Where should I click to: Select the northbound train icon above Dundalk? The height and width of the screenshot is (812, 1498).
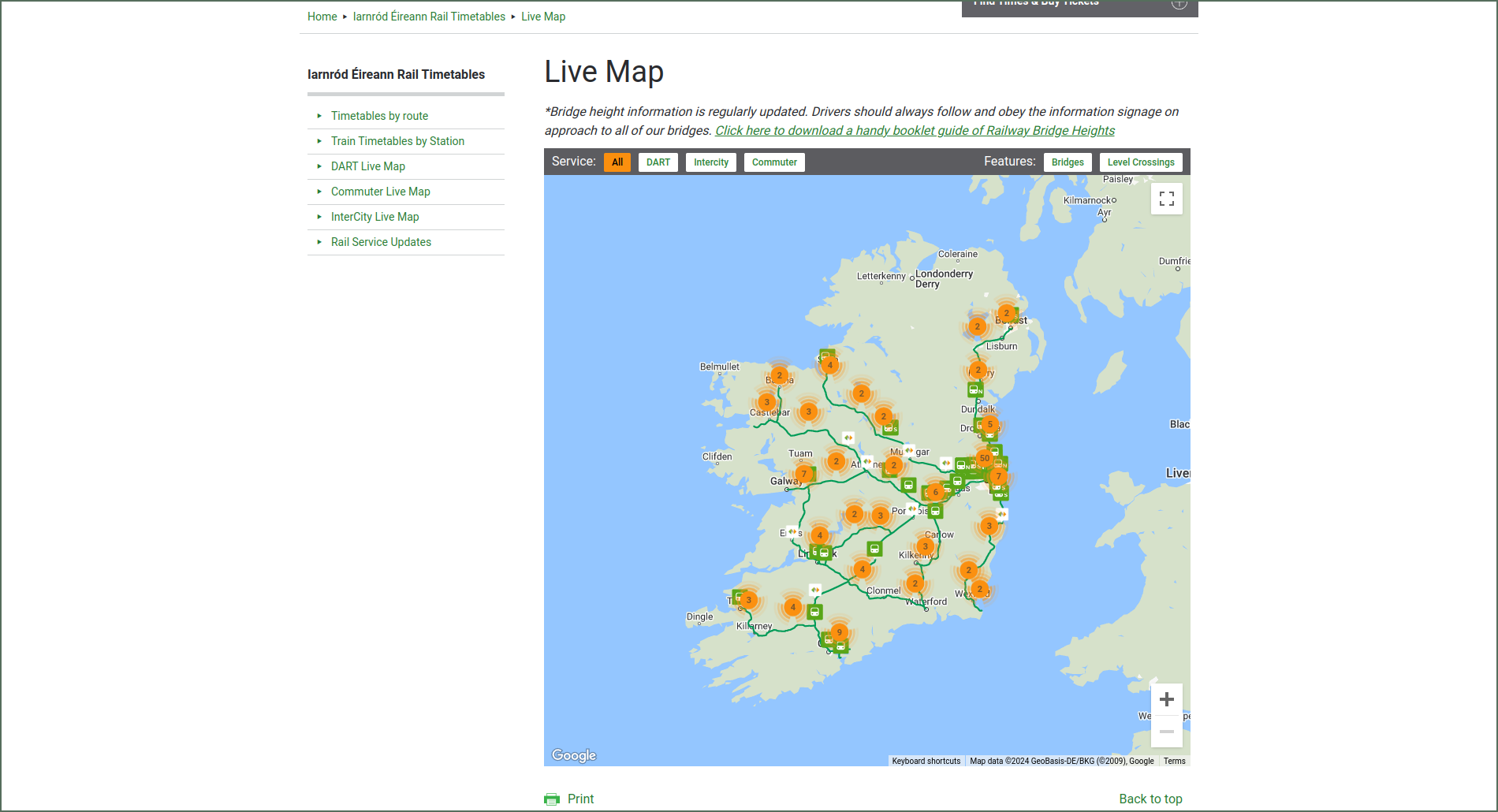click(975, 389)
